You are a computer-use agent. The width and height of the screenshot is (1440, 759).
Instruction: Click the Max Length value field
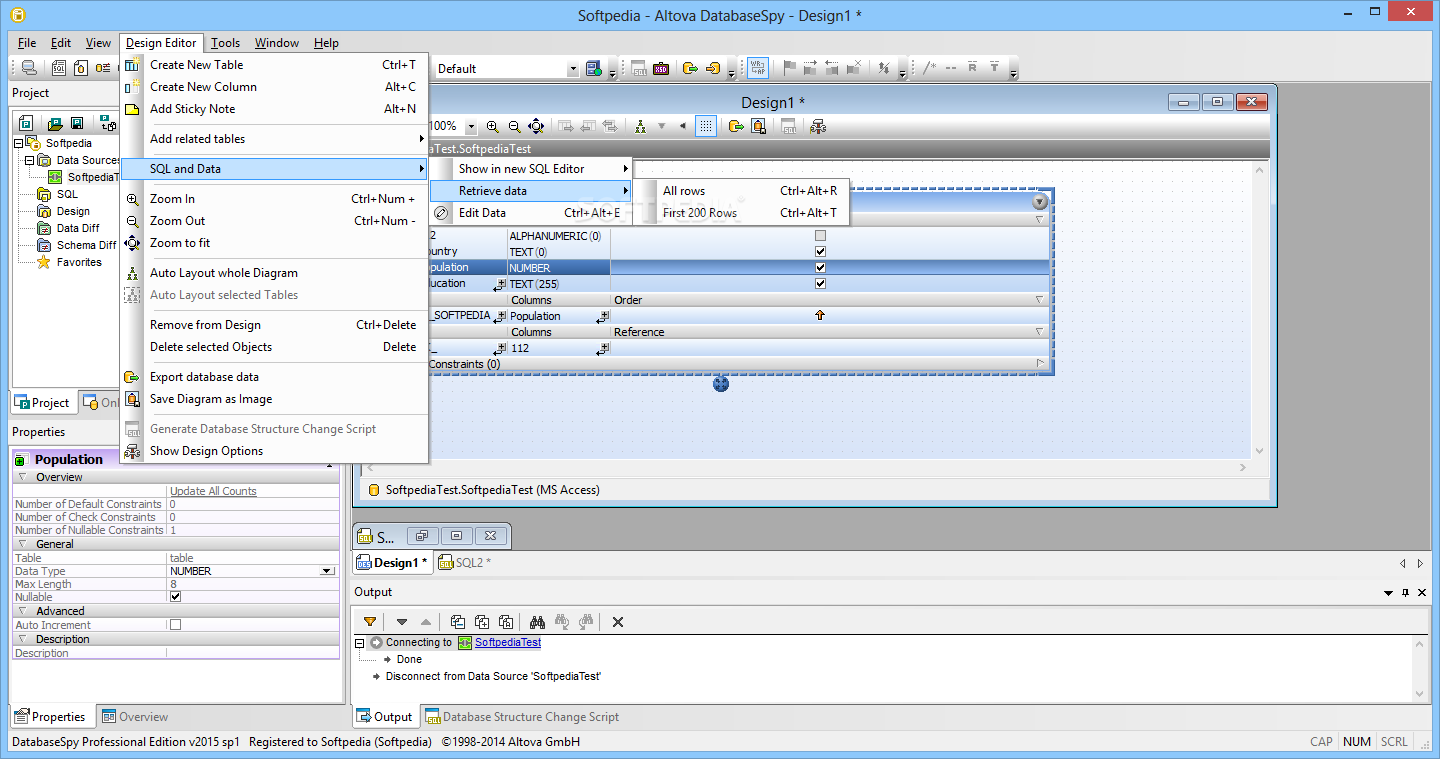point(253,584)
